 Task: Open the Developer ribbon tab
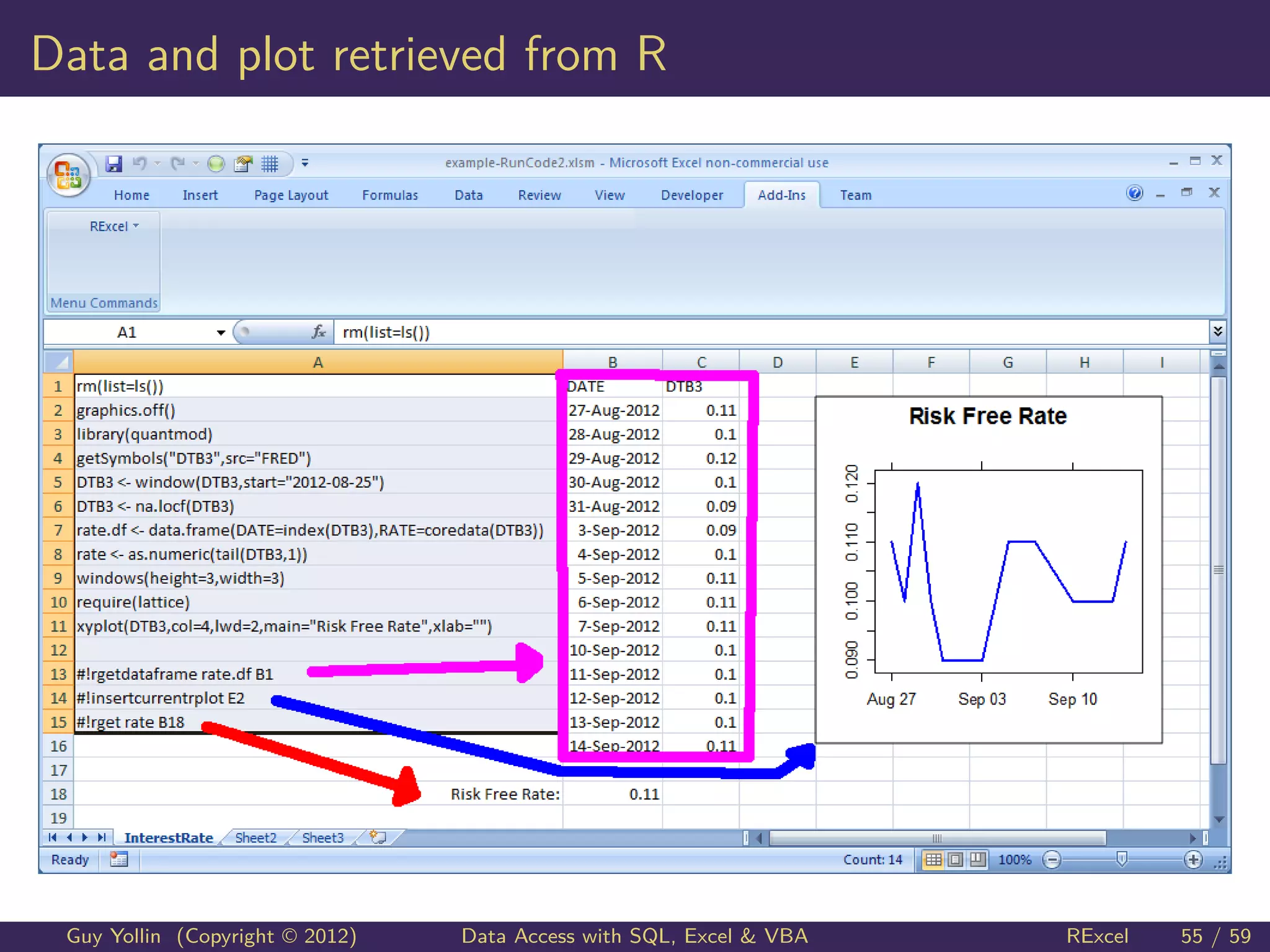click(692, 195)
